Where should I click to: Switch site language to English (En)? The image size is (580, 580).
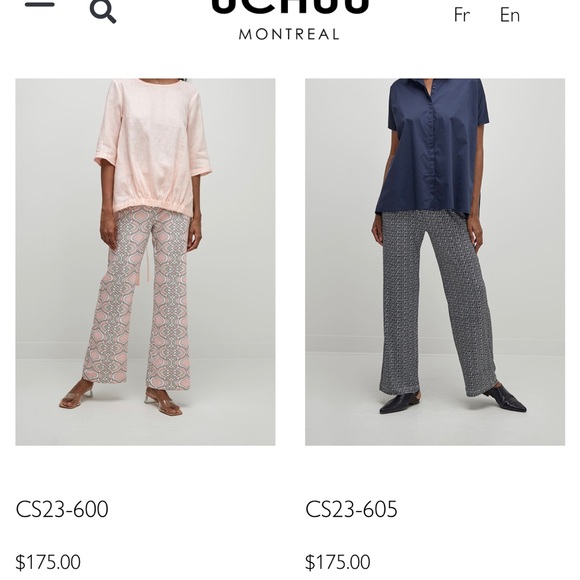510,15
